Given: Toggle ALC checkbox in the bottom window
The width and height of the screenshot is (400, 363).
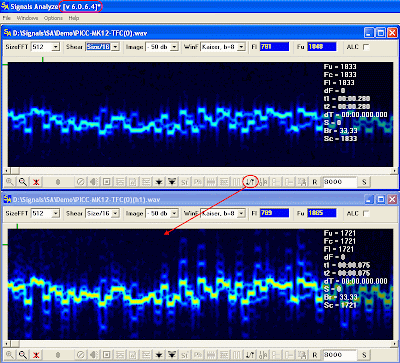Looking at the screenshot, I should click(x=366, y=213).
